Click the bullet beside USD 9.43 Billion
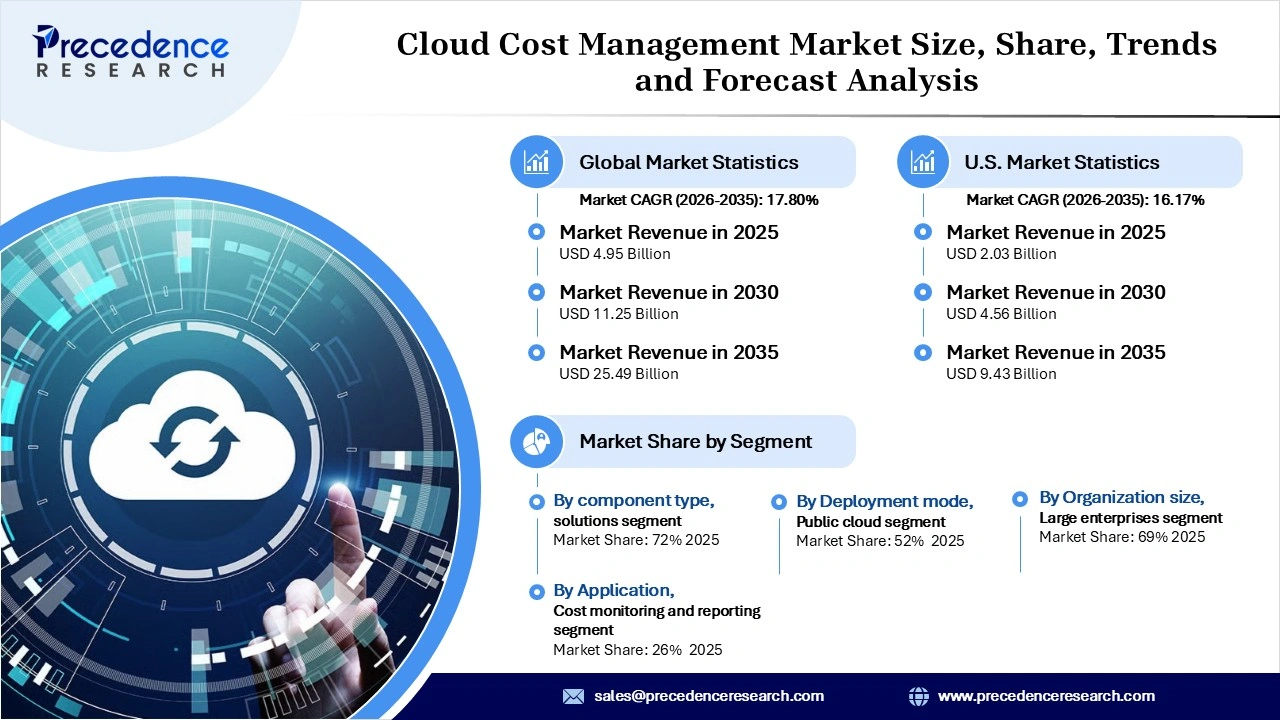Viewport: 1280px width, 720px height. tap(924, 352)
